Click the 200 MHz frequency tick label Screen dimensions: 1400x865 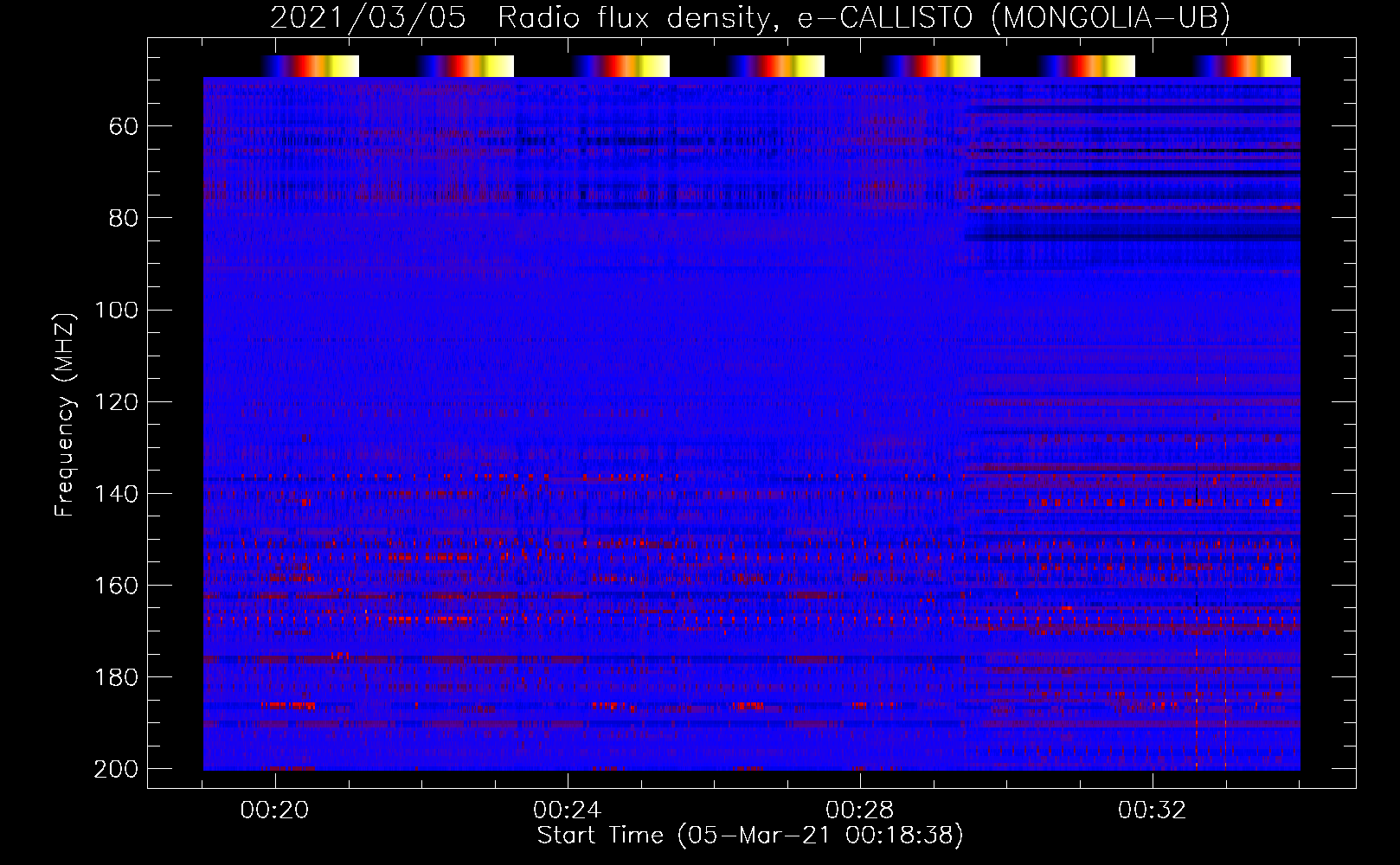click(116, 768)
